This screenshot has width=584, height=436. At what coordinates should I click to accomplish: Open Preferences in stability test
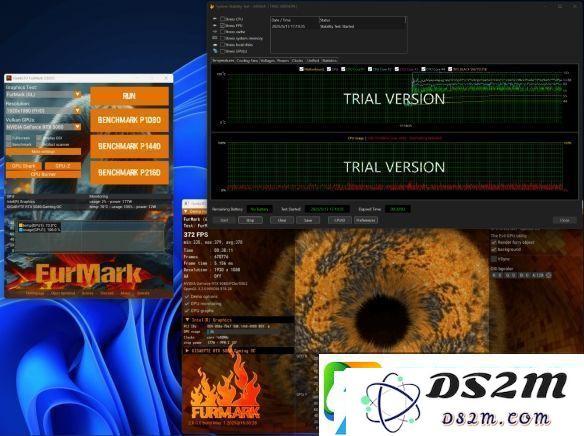coord(366,220)
